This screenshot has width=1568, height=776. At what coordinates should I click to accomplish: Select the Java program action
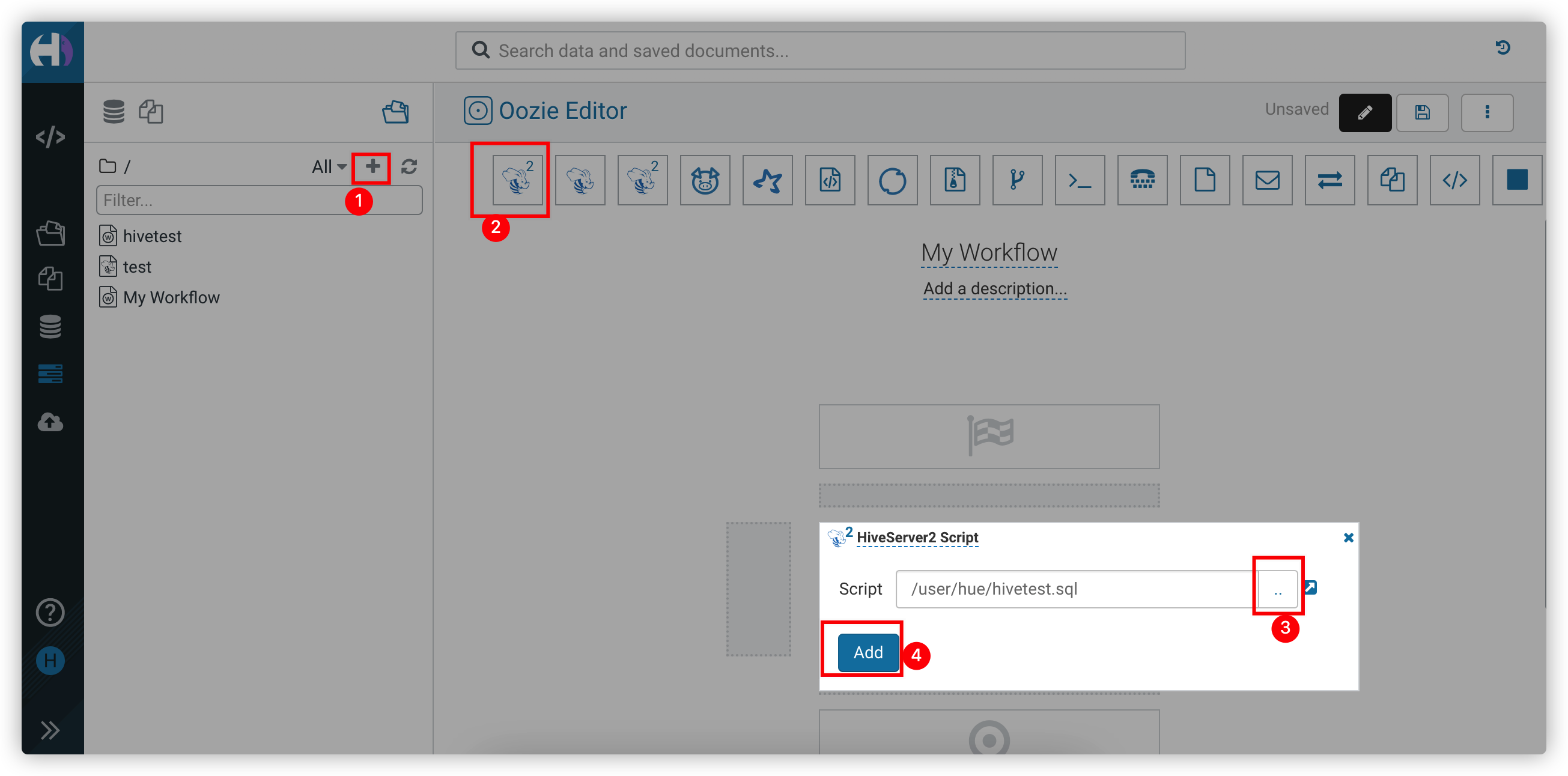pyautogui.click(x=830, y=180)
